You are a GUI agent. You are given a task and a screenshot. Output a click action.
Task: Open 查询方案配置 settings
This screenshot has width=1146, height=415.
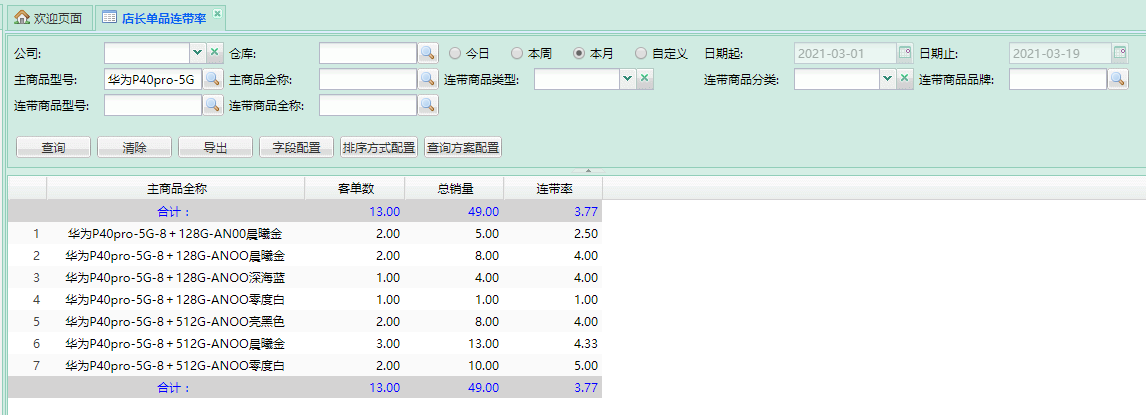coord(463,147)
